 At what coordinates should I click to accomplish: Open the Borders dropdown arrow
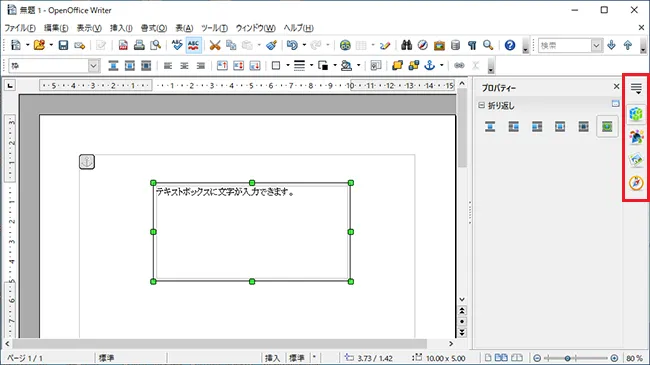[288, 65]
